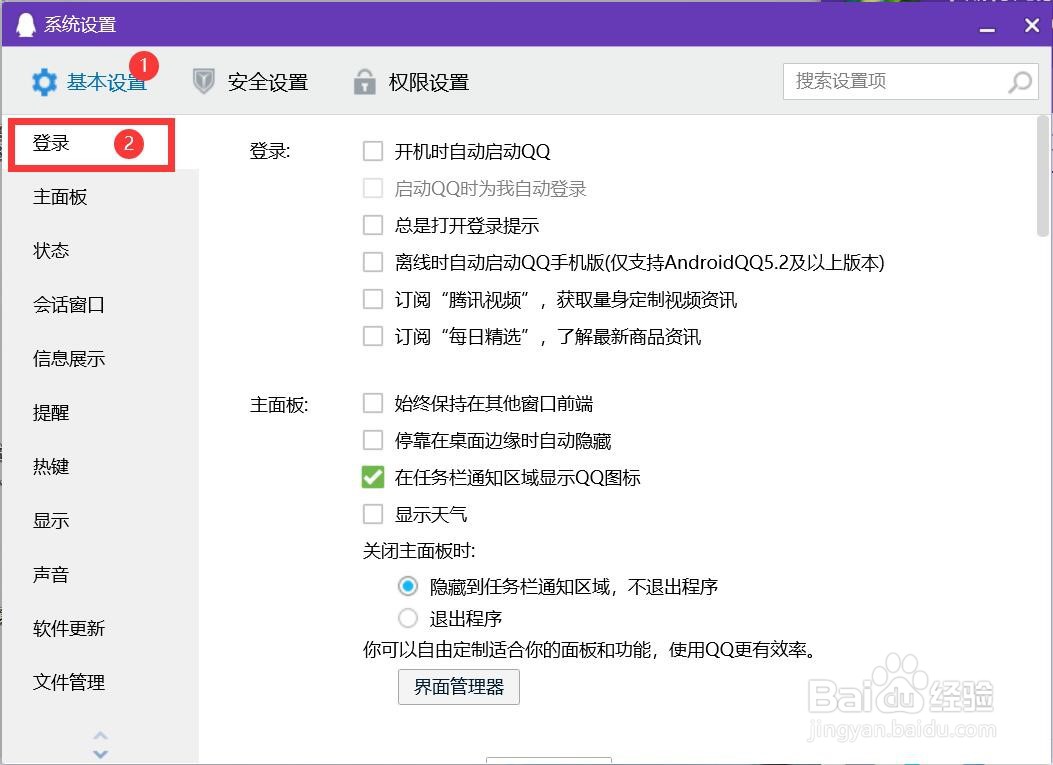Select 隐藏到任务栏通知区域 radio option

(408, 586)
